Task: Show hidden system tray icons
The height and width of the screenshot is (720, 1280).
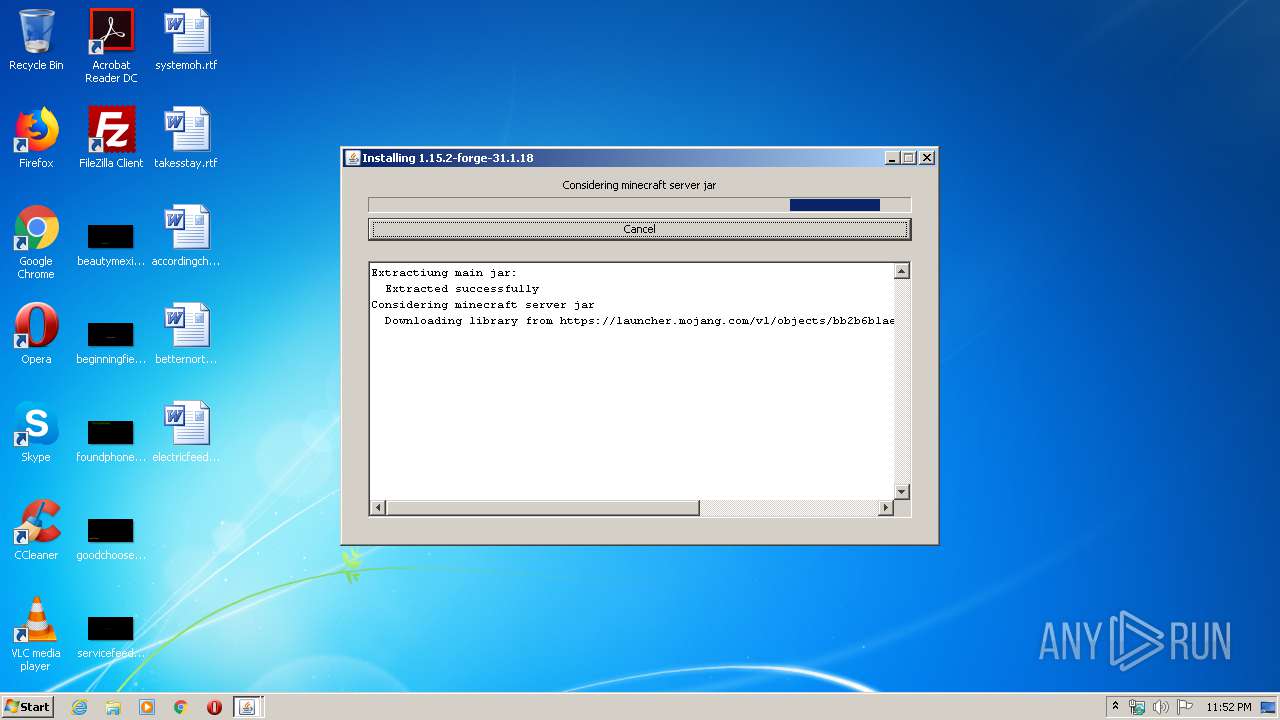Action: pyautogui.click(x=1115, y=706)
